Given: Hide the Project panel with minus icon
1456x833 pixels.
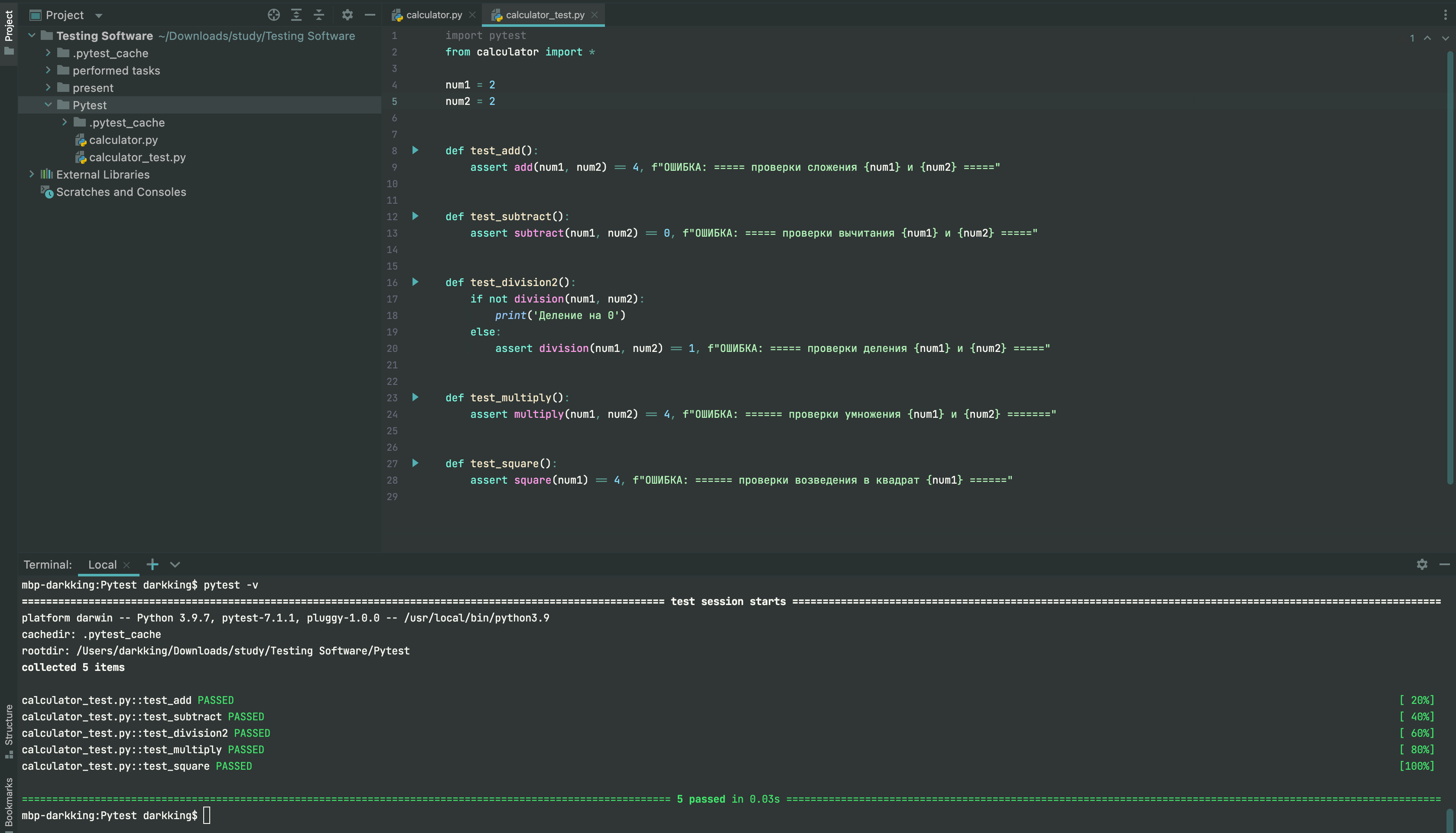Looking at the screenshot, I should (370, 15).
